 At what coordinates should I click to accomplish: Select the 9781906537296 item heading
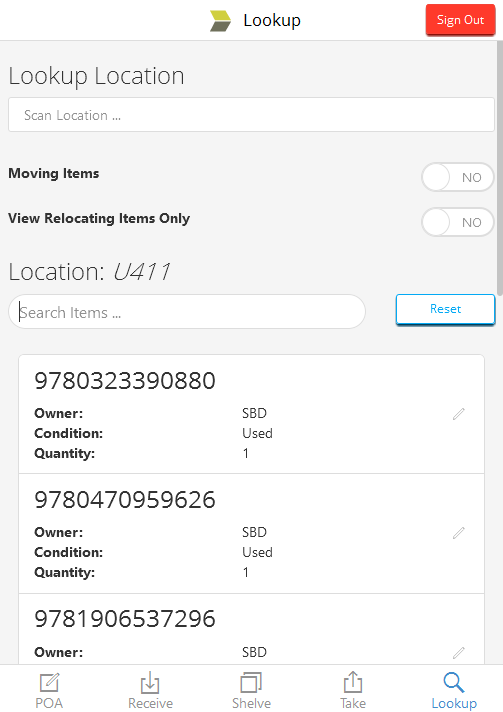pos(125,619)
